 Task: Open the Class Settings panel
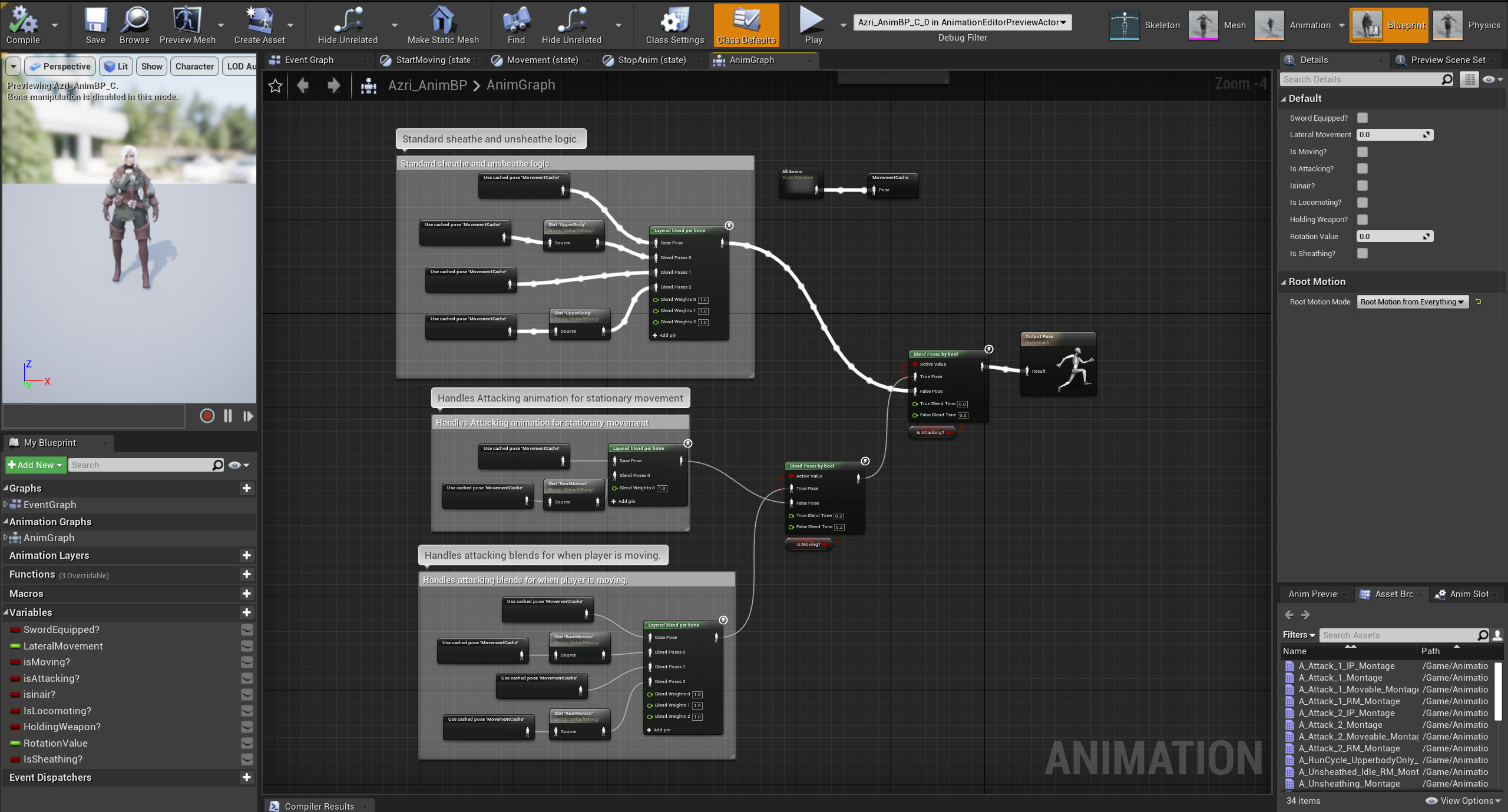coord(673,25)
